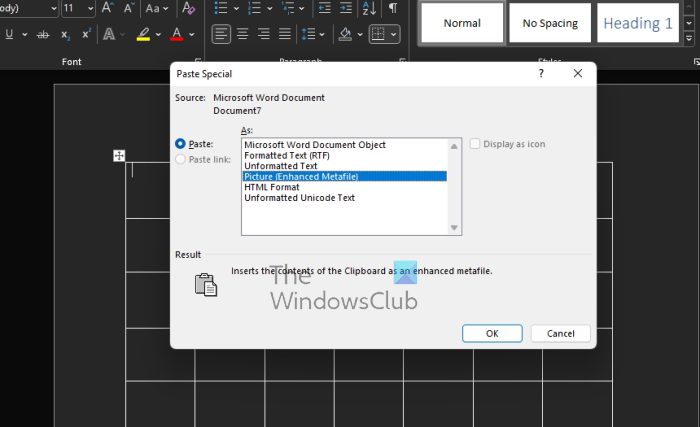Apply the Normal style
The height and width of the screenshot is (427, 700).
pos(462,23)
